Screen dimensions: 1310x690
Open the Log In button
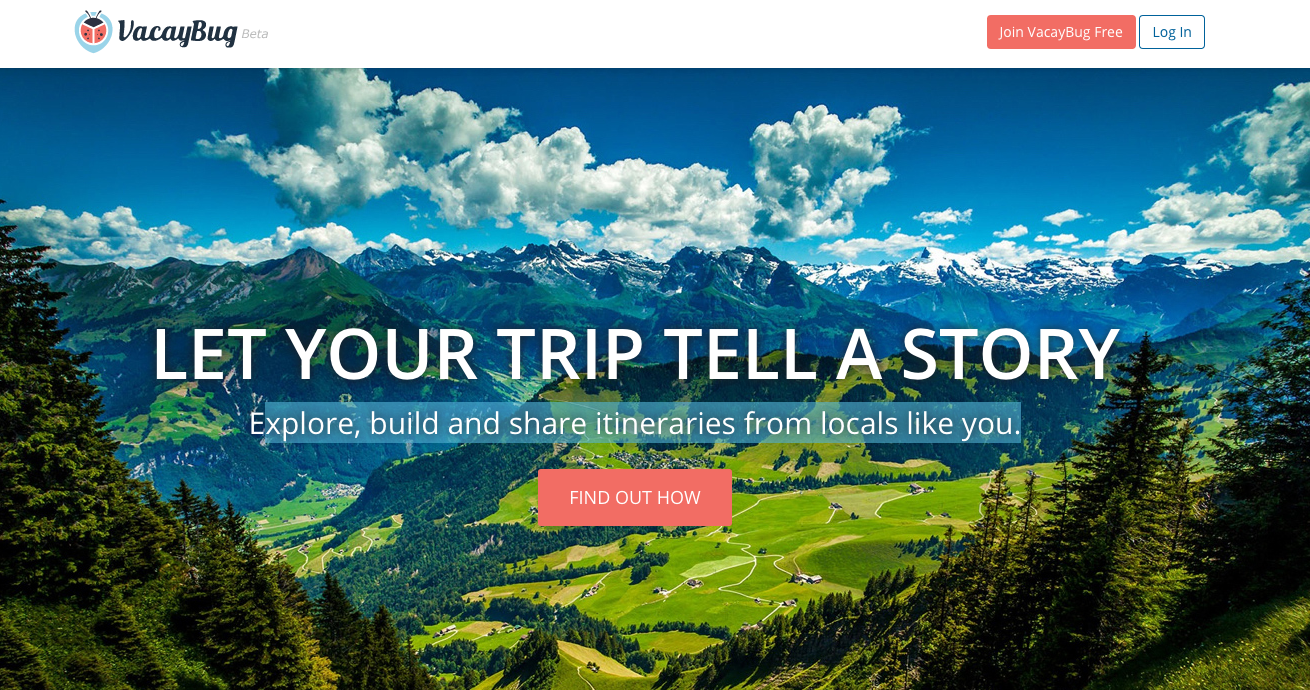tap(1172, 32)
